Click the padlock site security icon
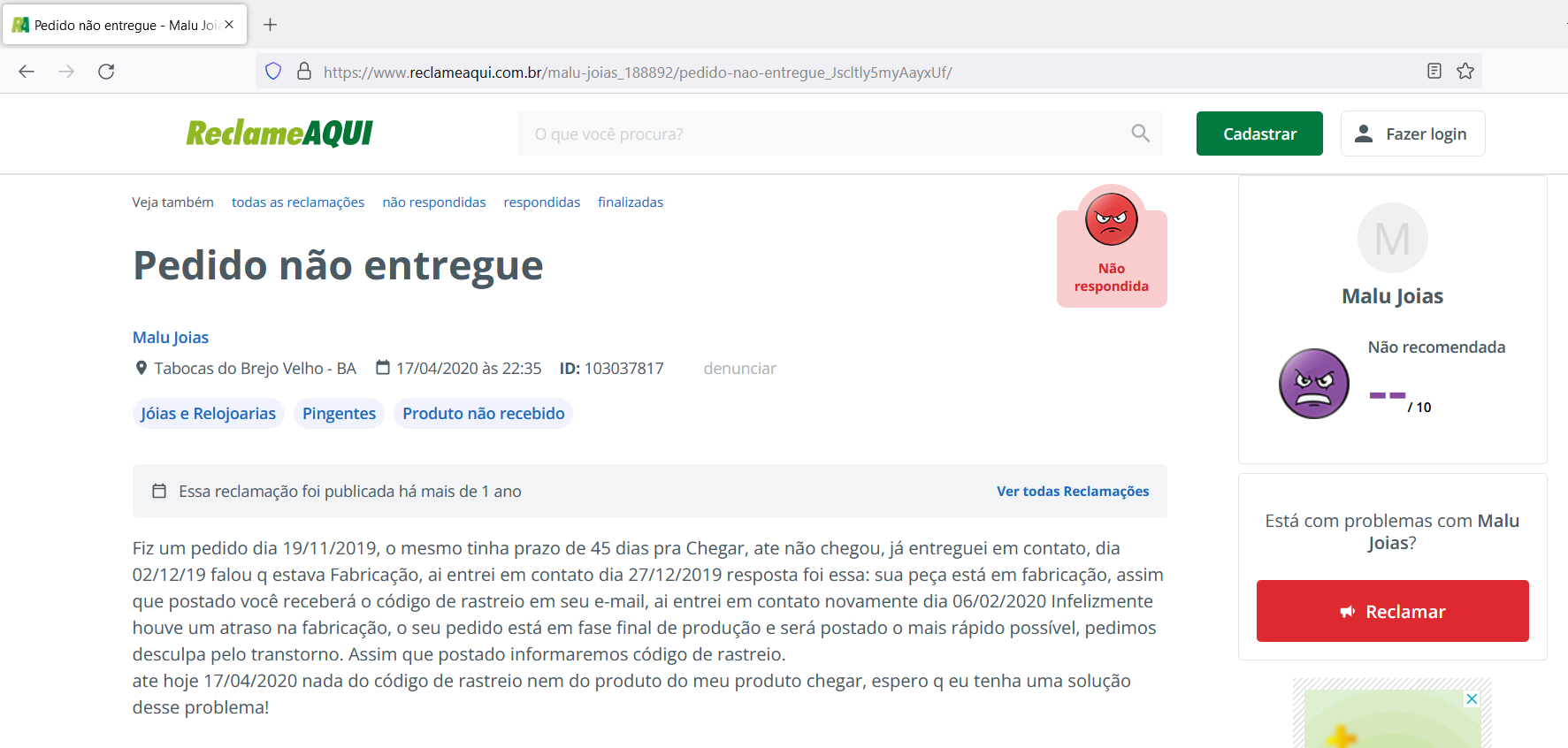Screen dimensions: 1568x748 coord(304,72)
